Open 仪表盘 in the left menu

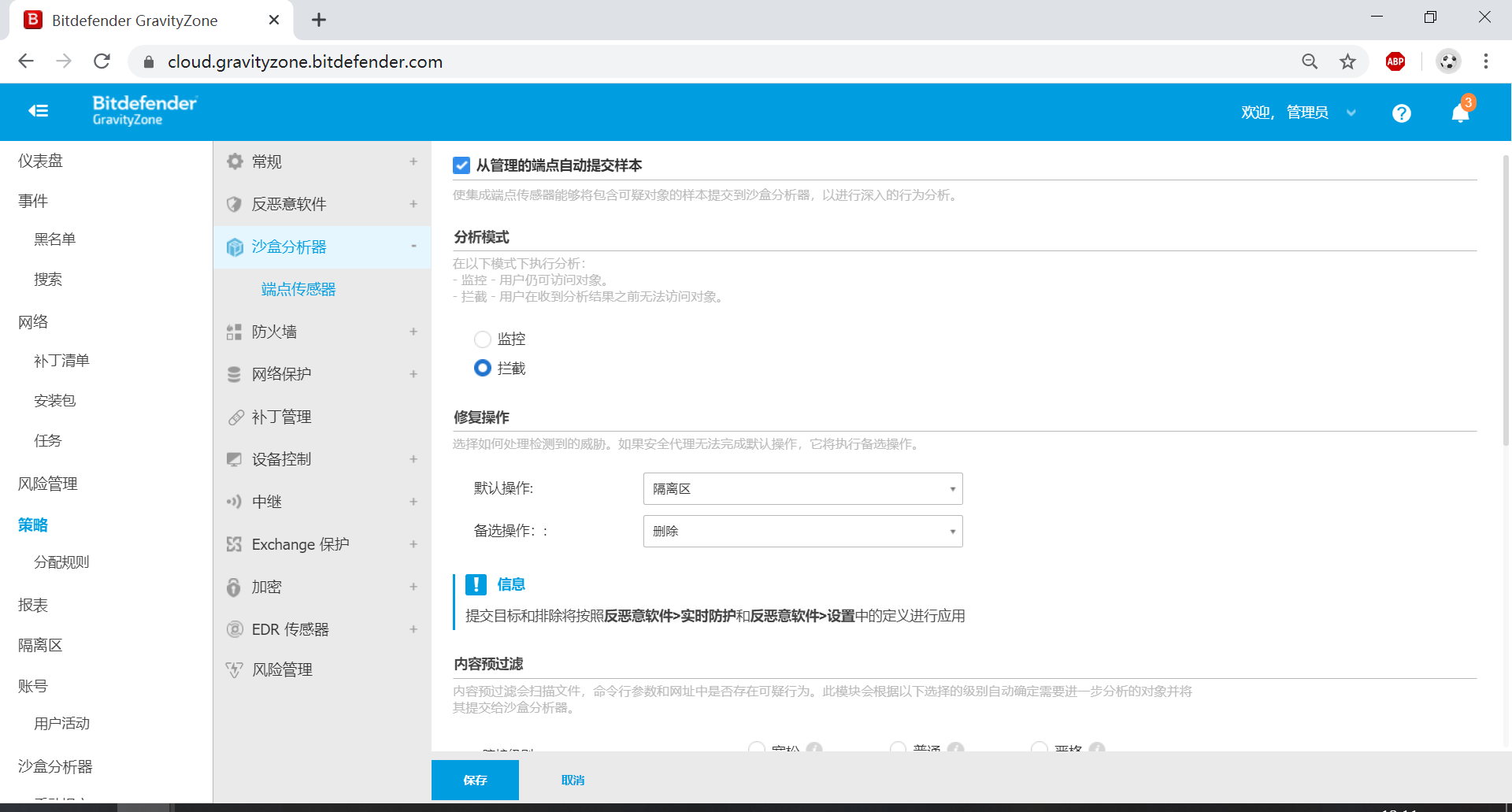[x=40, y=161]
